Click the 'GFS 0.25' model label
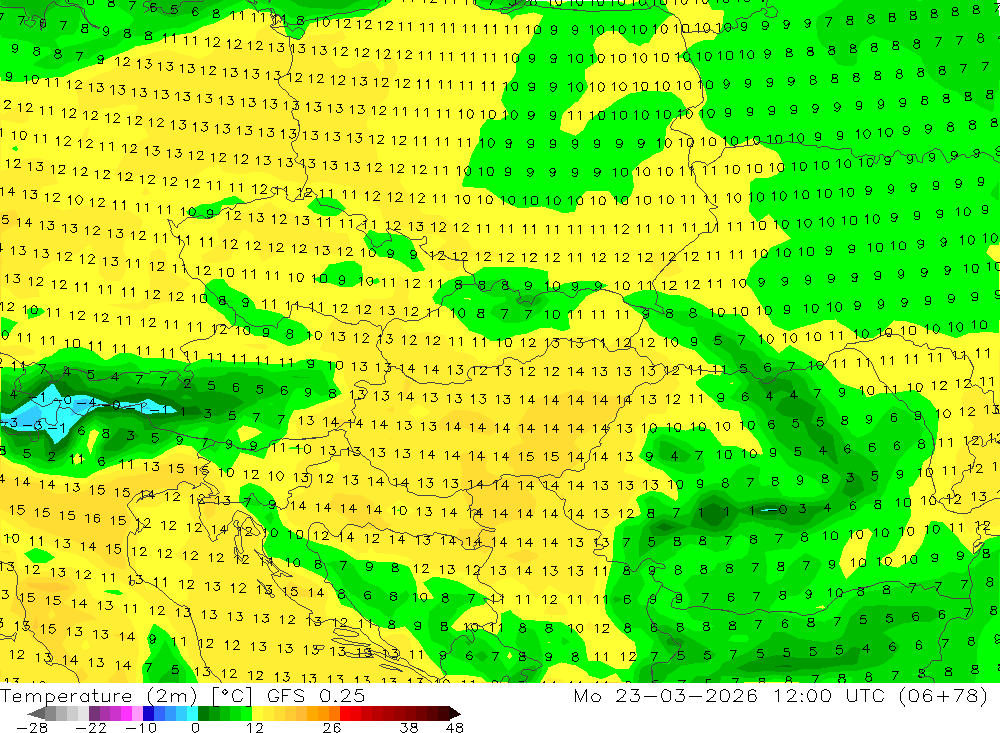The height and width of the screenshot is (733, 1000). (x=316, y=695)
